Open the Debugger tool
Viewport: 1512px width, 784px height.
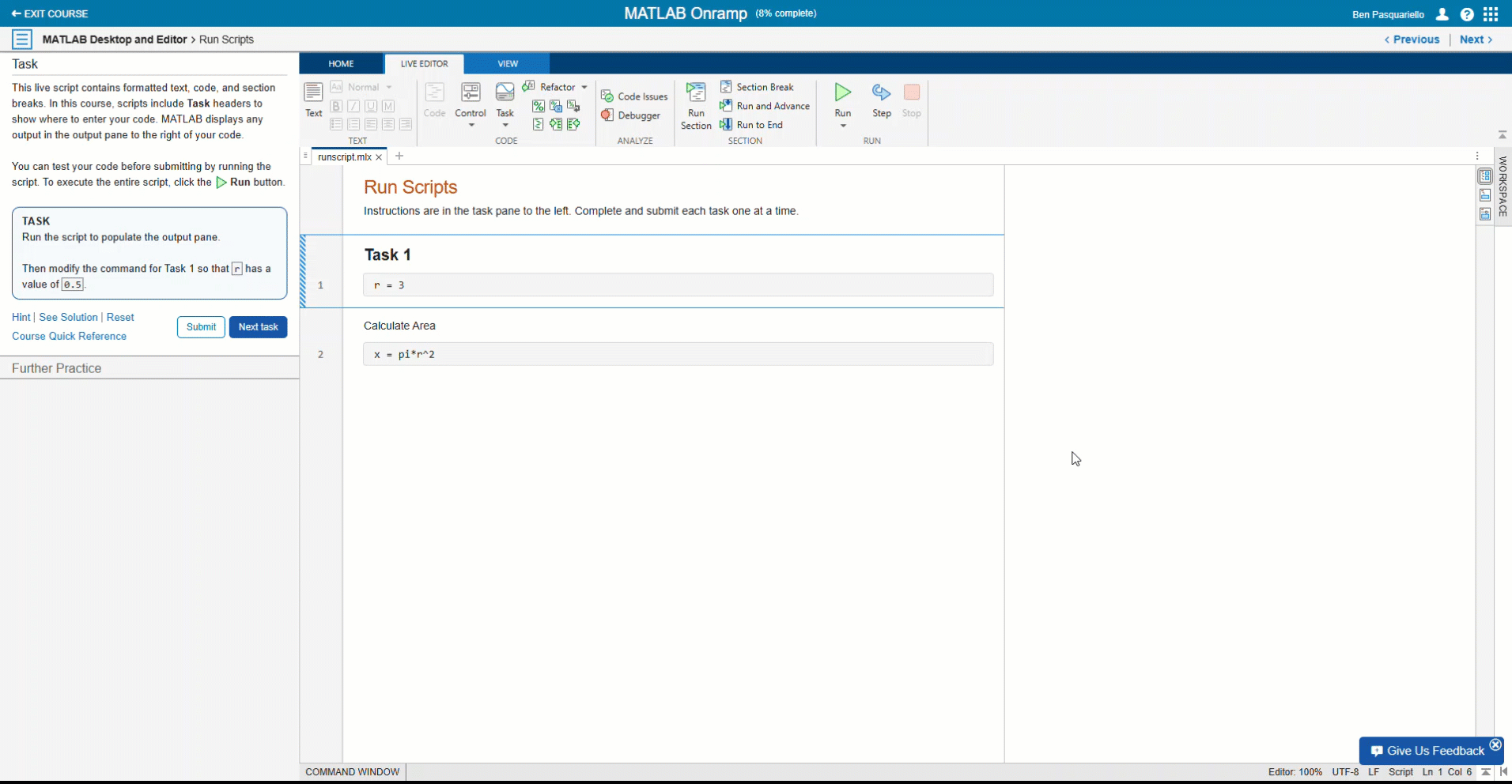coord(630,115)
